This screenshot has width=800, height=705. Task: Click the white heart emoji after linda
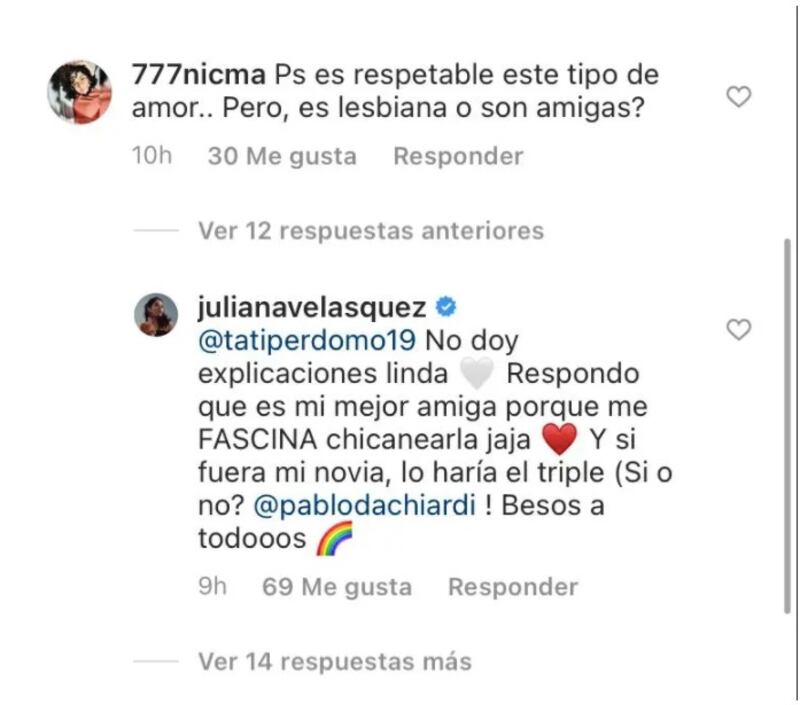(x=477, y=373)
